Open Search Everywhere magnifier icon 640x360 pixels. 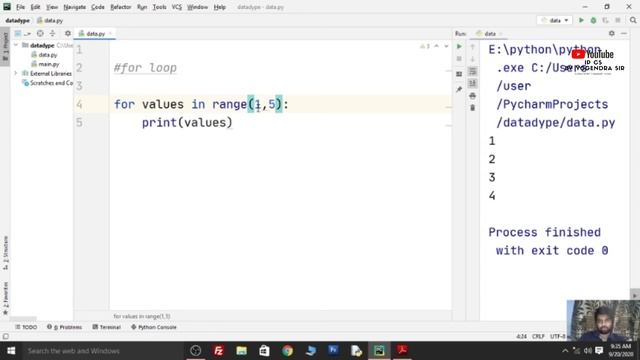(x=633, y=20)
